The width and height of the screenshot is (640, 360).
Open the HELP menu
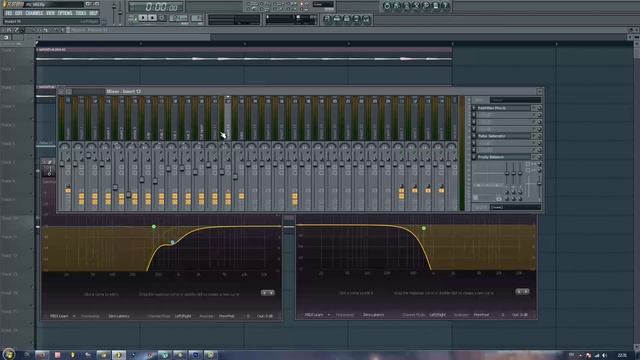coord(93,13)
